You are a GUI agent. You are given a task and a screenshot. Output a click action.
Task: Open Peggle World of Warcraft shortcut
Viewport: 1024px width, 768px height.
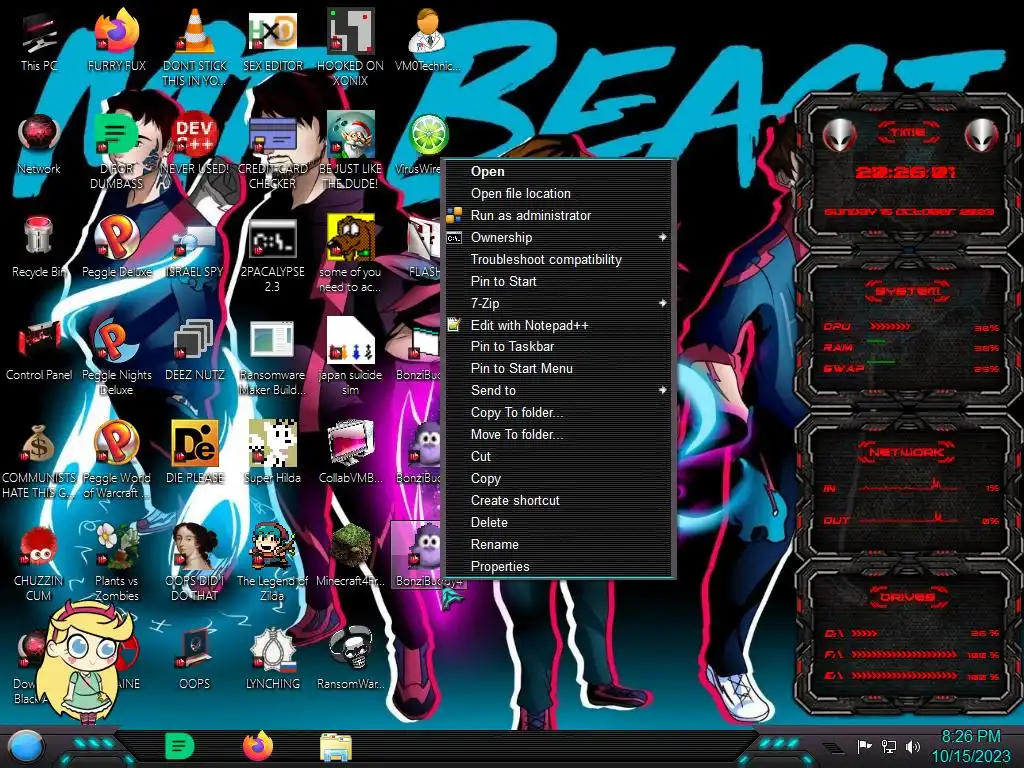coord(117,460)
